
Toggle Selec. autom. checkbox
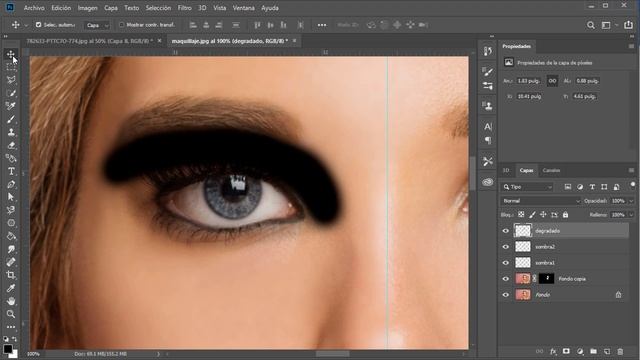pyautogui.click(x=38, y=25)
